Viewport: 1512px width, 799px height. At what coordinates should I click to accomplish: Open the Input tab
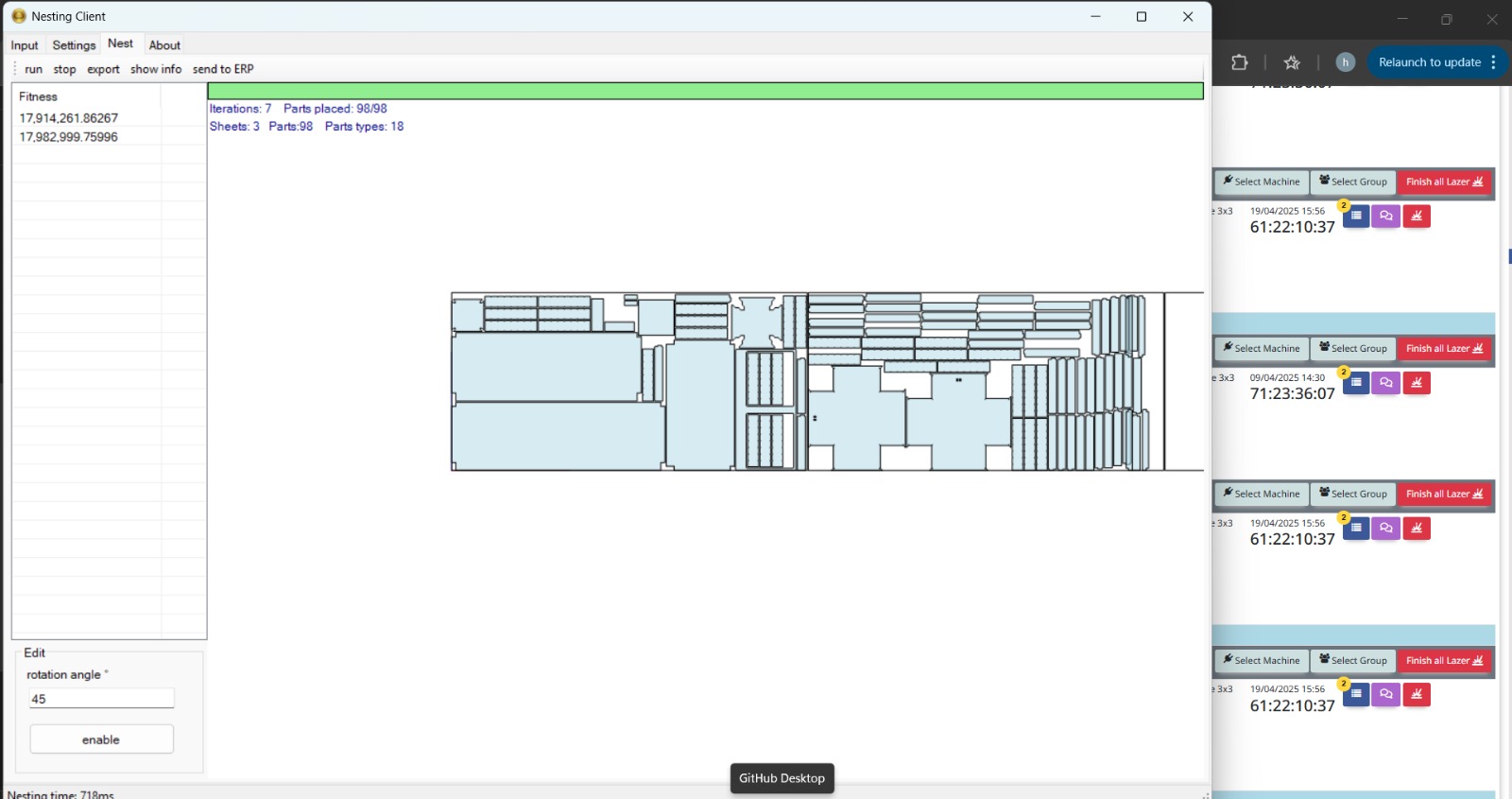click(x=25, y=45)
